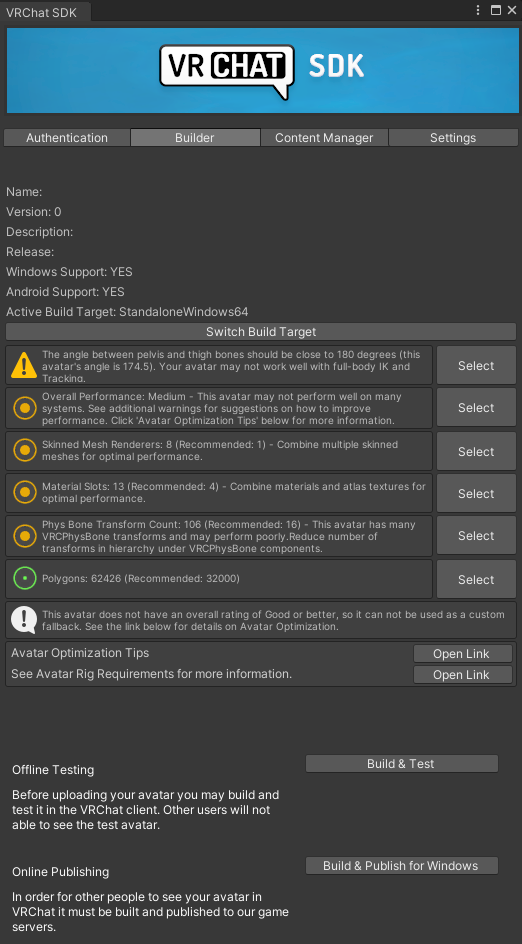Switch to the Authentication tab
Image resolution: width=522 pixels, height=944 pixels.
67,138
